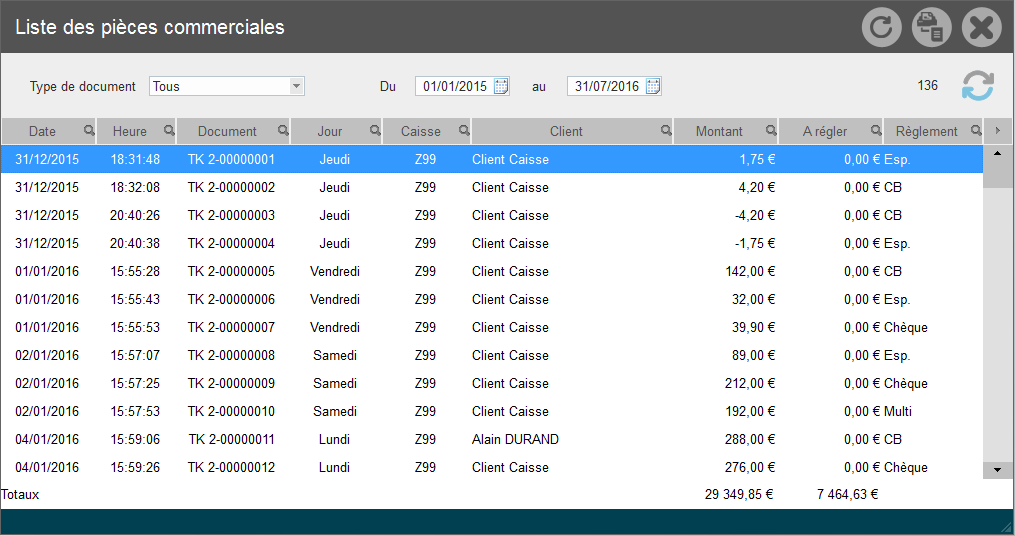Click search icon in Règlement column header
This screenshot has width=1015, height=536.
pos(976,131)
